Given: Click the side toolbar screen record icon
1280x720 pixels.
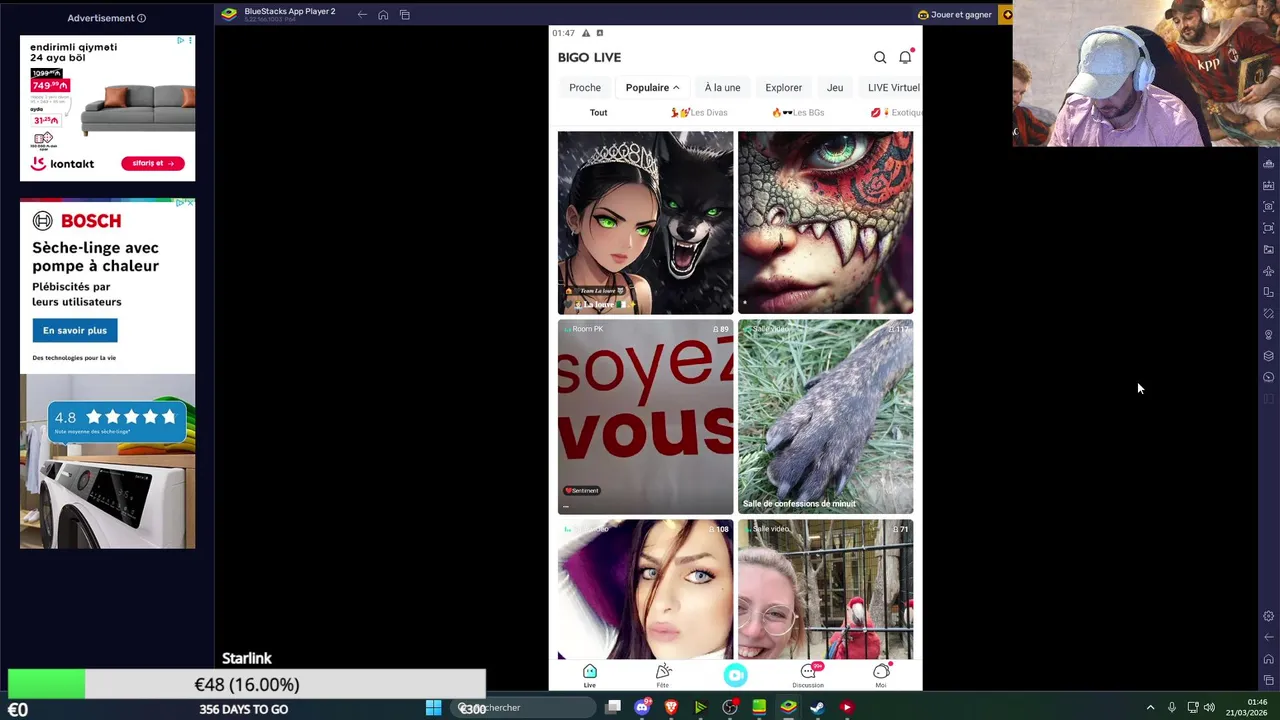Looking at the screenshot, I should point(1269,228).
